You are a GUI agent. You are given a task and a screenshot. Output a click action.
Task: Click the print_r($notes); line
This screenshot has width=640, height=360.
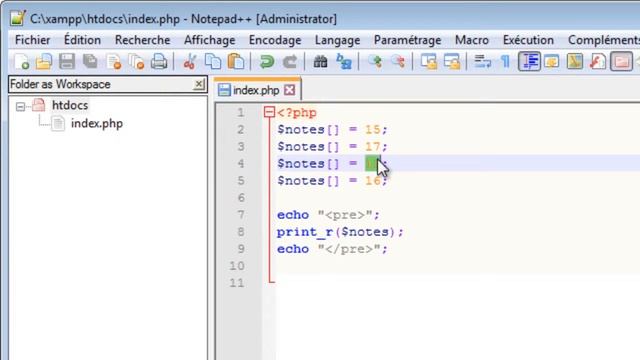pyautogui.click(x=340, y=232)
